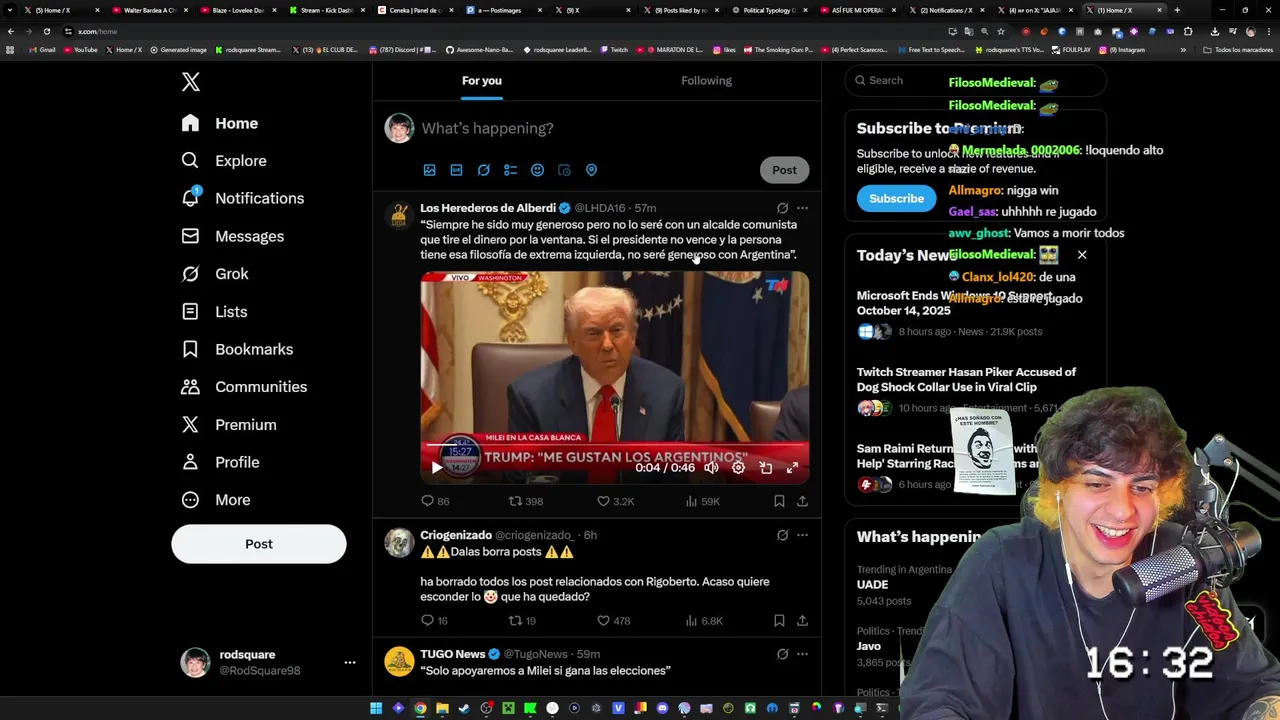
Task: Open account menu dots next to rodsquare
Action: click(x=350, y=662)
